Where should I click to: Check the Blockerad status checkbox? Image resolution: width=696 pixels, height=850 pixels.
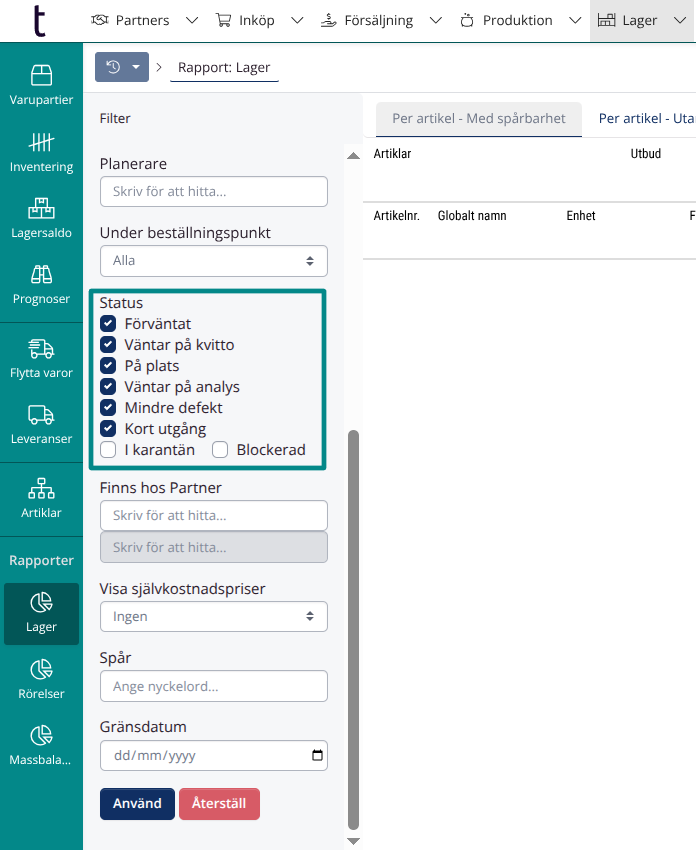(221, 450)
